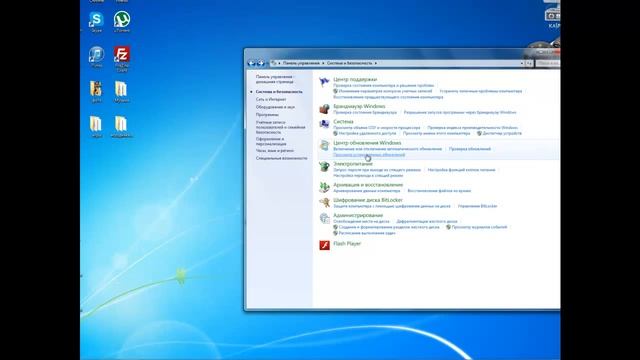Click Включение или отключение автоматического обновления
Viewport: 640px width, 360px height.
pyautogui.click(x=388, y=149)
